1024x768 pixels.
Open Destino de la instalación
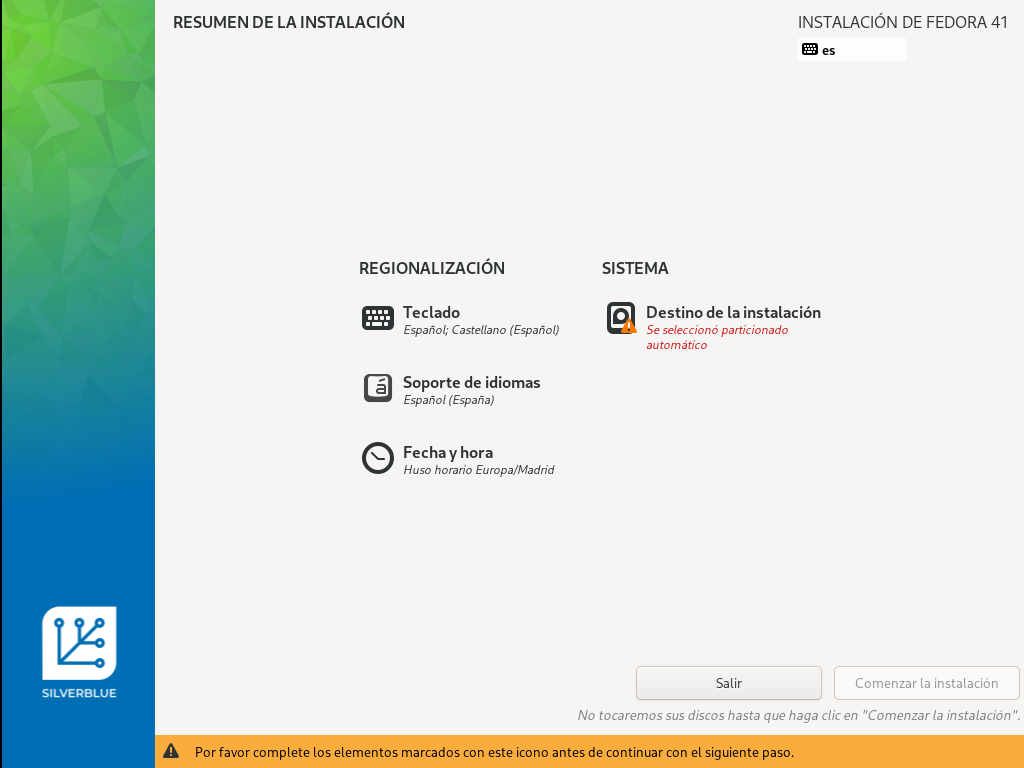coord(733,312)
